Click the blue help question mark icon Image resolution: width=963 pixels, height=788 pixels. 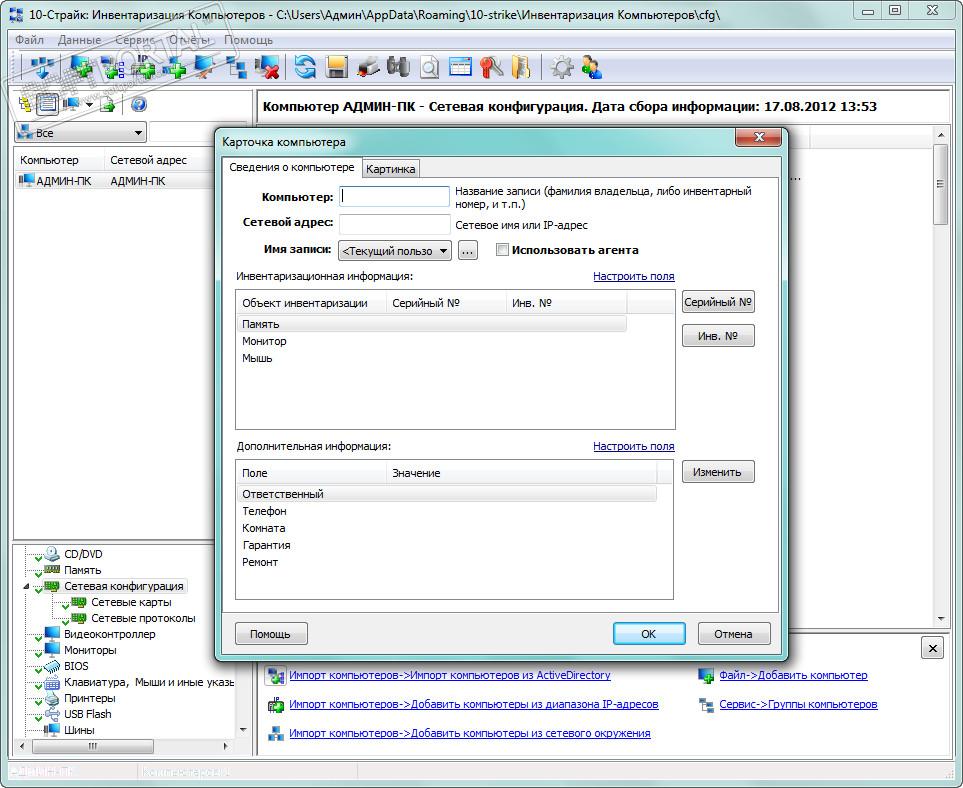click(139, 104)
